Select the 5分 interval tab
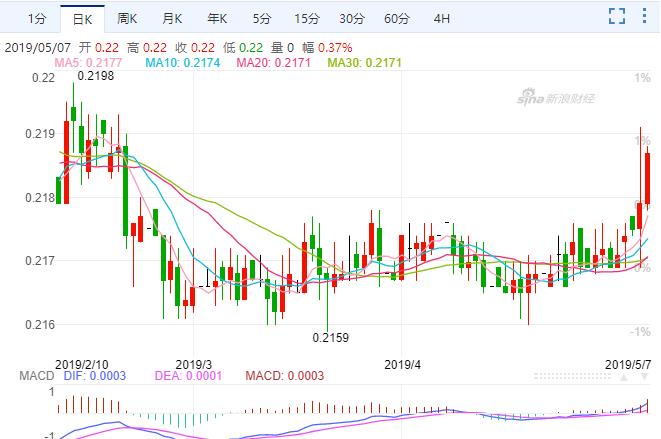Image resolution: width=661 pixels, height=439 pixels. coord(262,19)
